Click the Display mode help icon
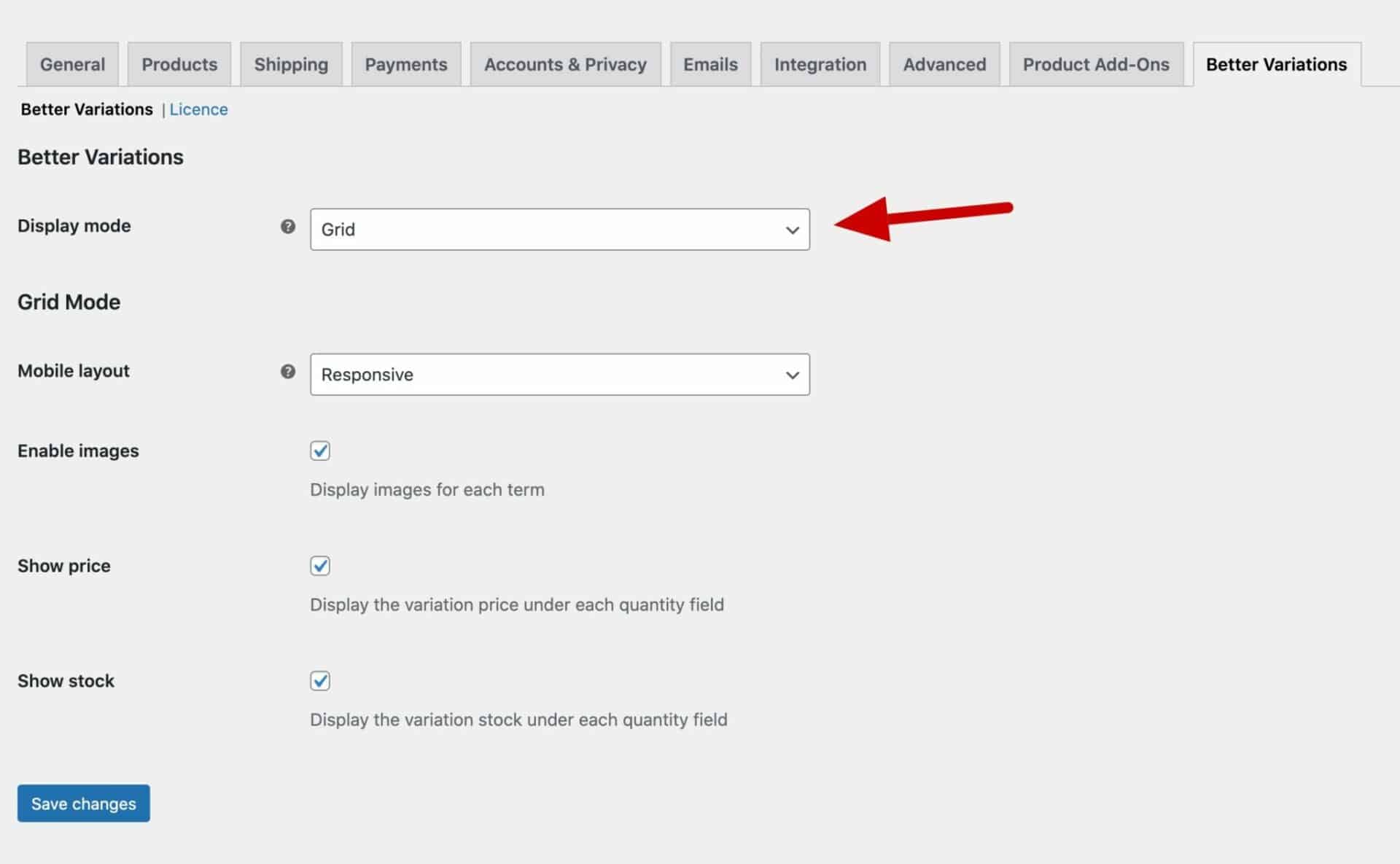 [x=288, y=226]
